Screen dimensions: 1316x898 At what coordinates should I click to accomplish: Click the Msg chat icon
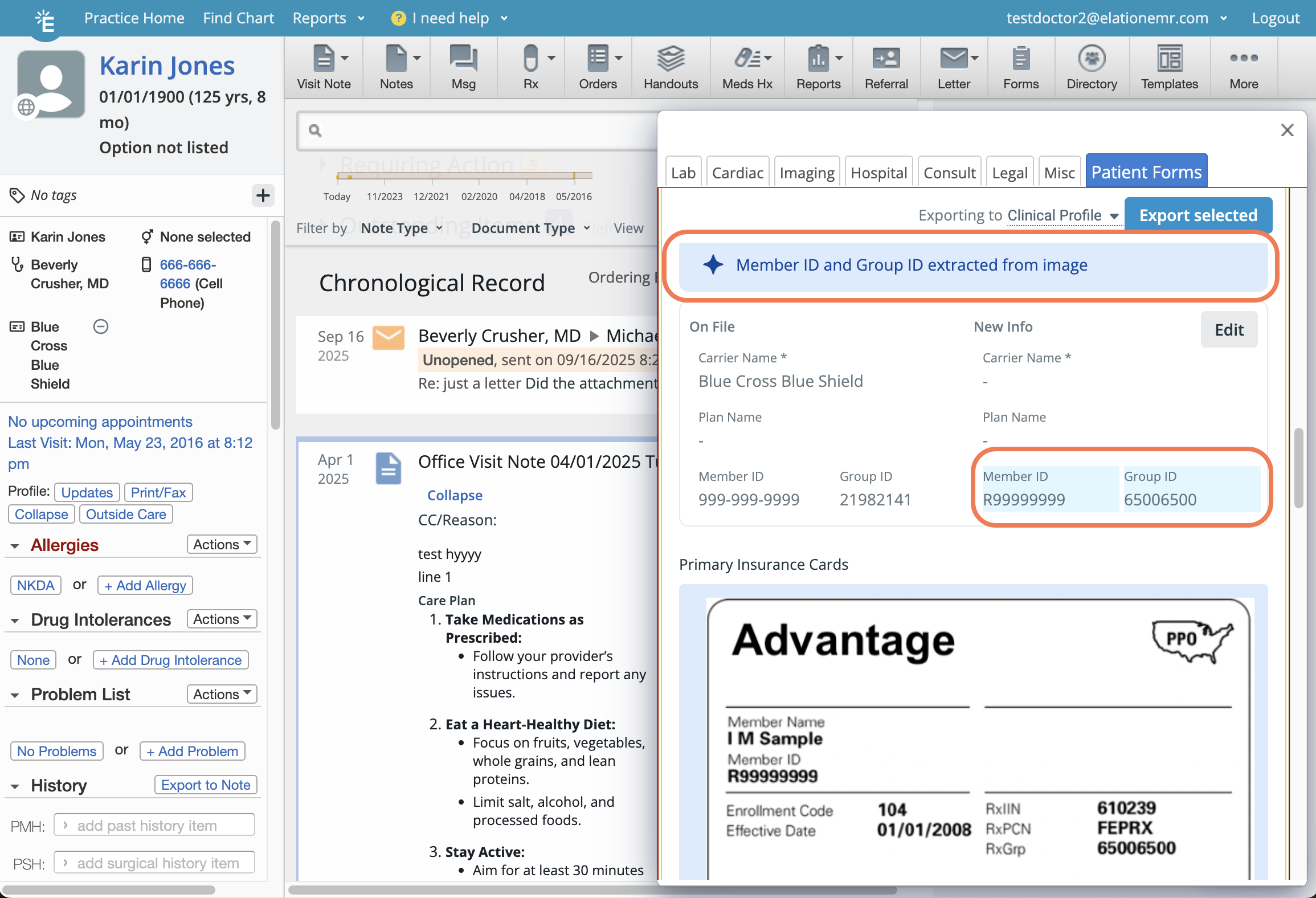pyautogui.click(x=463, y=59)
